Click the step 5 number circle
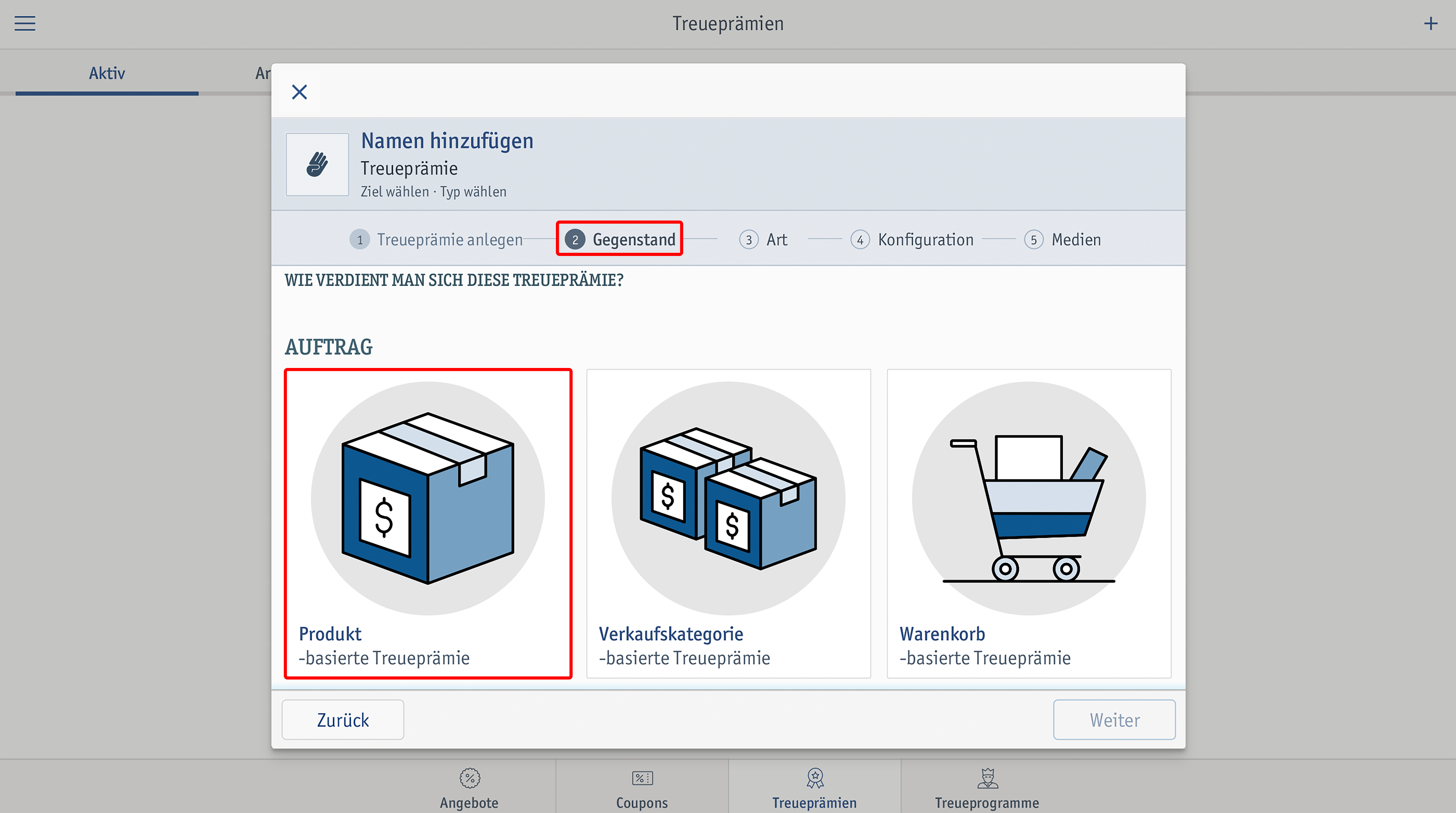1456x813 pixels. click(1034, 239)
